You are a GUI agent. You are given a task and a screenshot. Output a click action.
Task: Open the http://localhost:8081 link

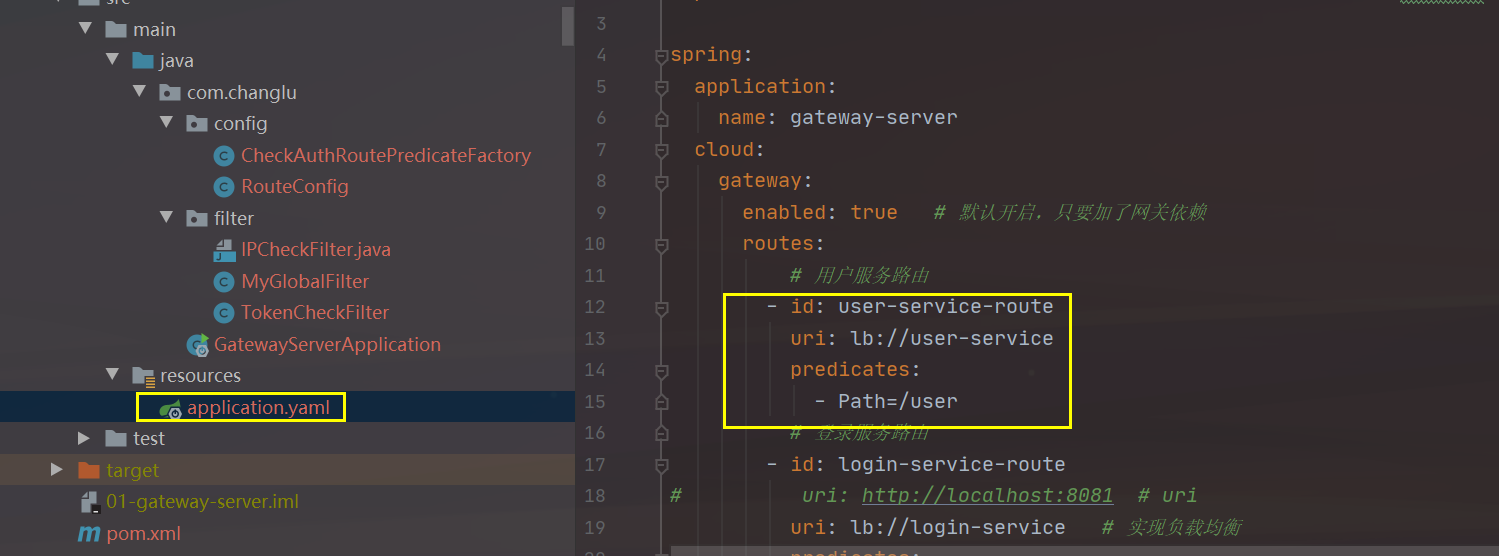[988, 496]
